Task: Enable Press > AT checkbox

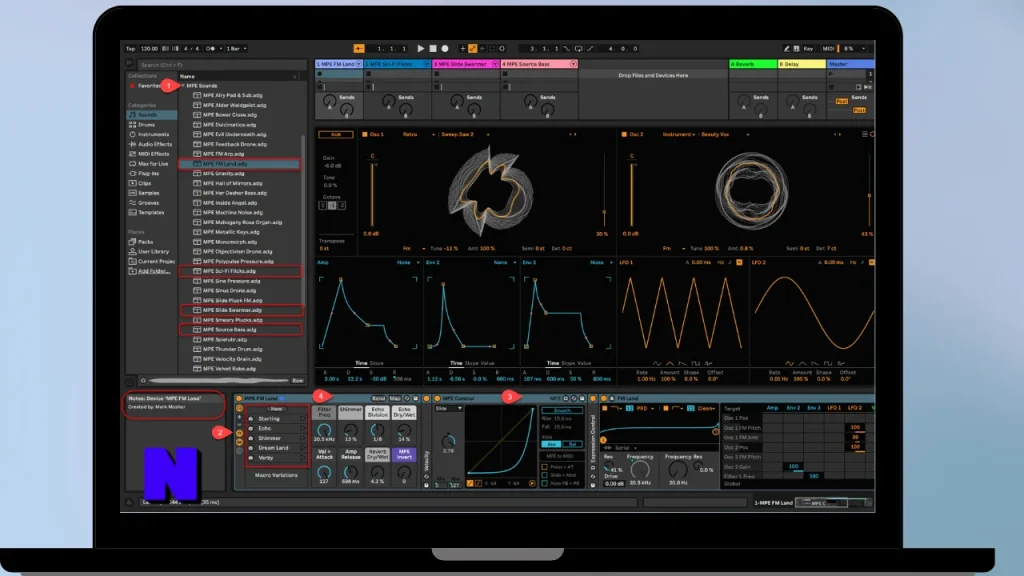Action: (x=545, y=467)
